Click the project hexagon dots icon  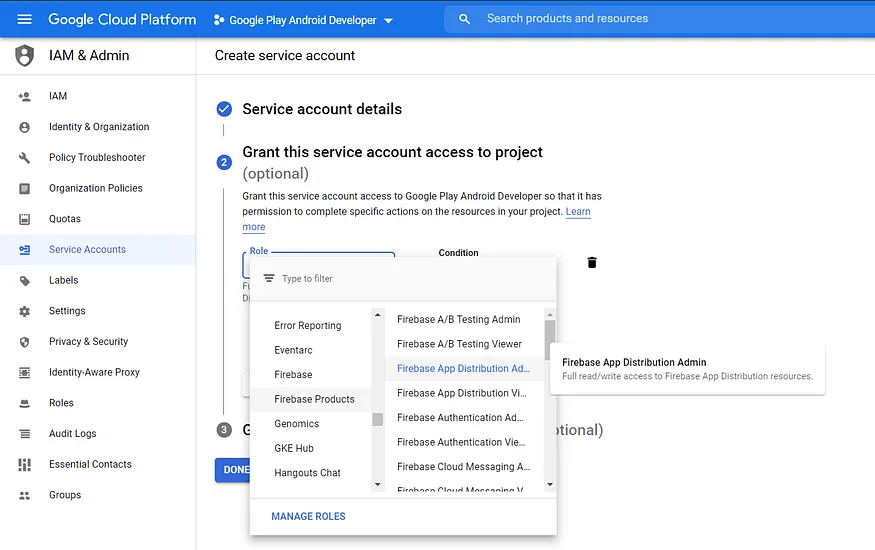[x=219, y=20]
